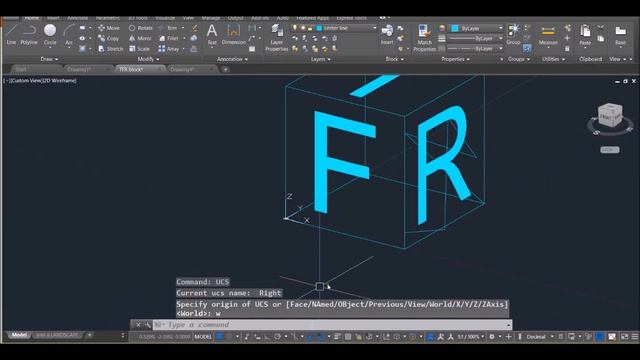Click the Rotate tool
Image resolution: width=640 pixels, height=360 pixels.
(140, 28)
